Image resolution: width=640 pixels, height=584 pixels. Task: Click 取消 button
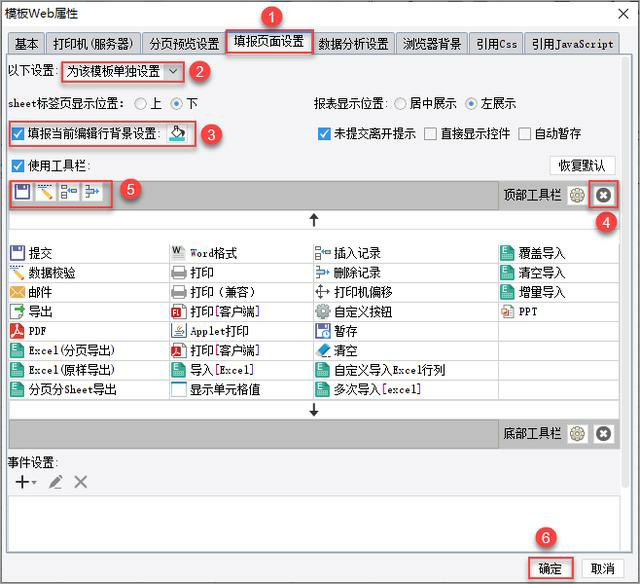point(602,568)
